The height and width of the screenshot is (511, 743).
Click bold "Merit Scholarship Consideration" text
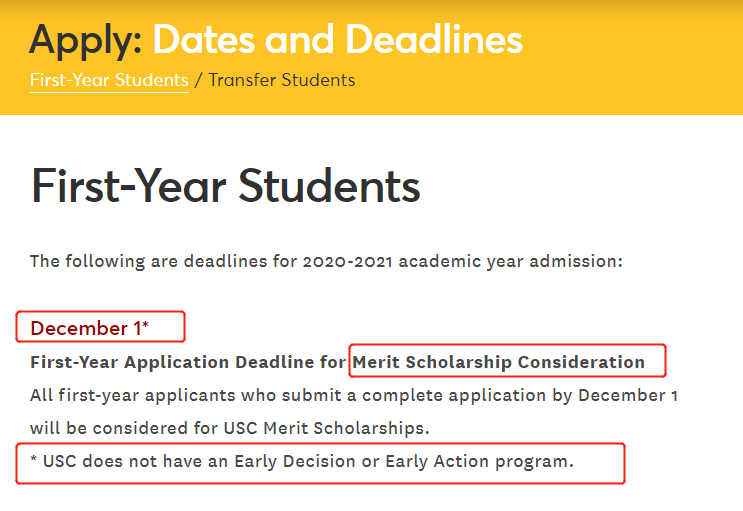pos(499,362)
